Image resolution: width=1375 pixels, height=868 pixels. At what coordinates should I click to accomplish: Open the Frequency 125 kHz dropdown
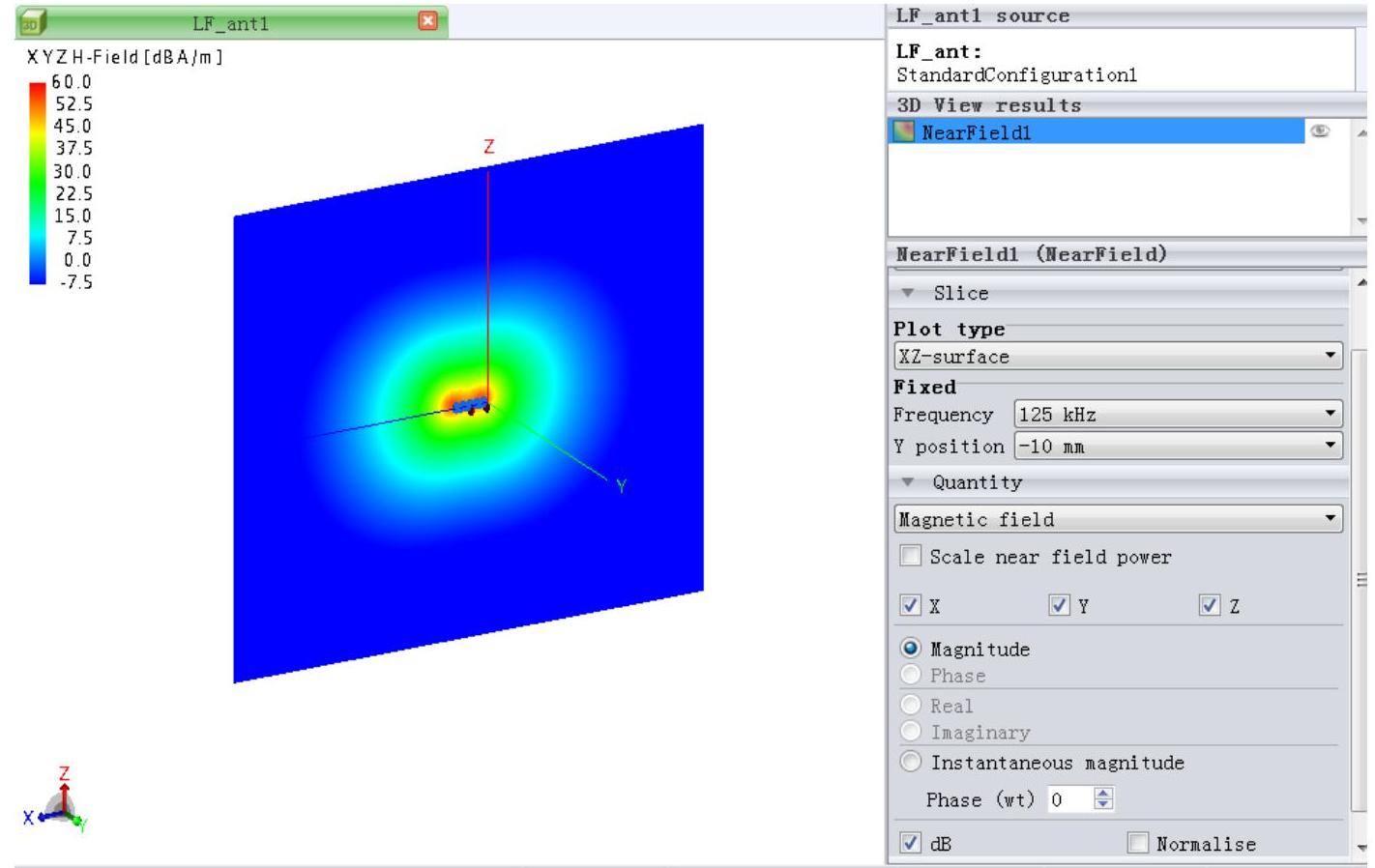[x=1179, y=414]
